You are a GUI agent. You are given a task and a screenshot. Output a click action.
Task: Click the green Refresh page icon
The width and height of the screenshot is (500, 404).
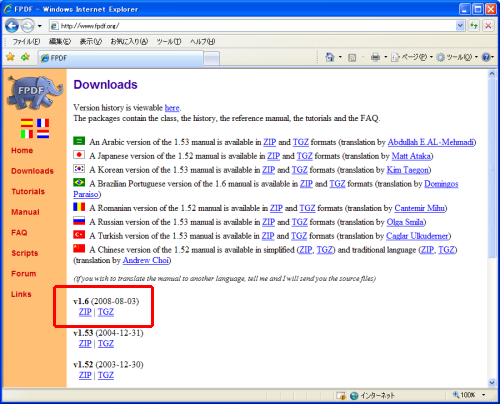[x=474, y=26]
